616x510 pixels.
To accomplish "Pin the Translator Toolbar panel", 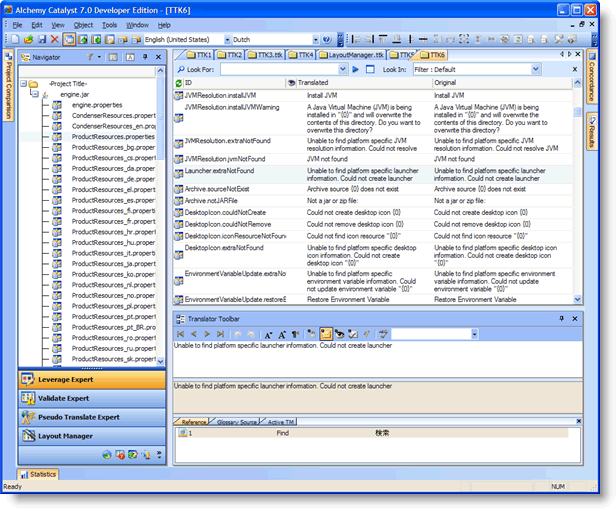I will click(x=562, y=319).
